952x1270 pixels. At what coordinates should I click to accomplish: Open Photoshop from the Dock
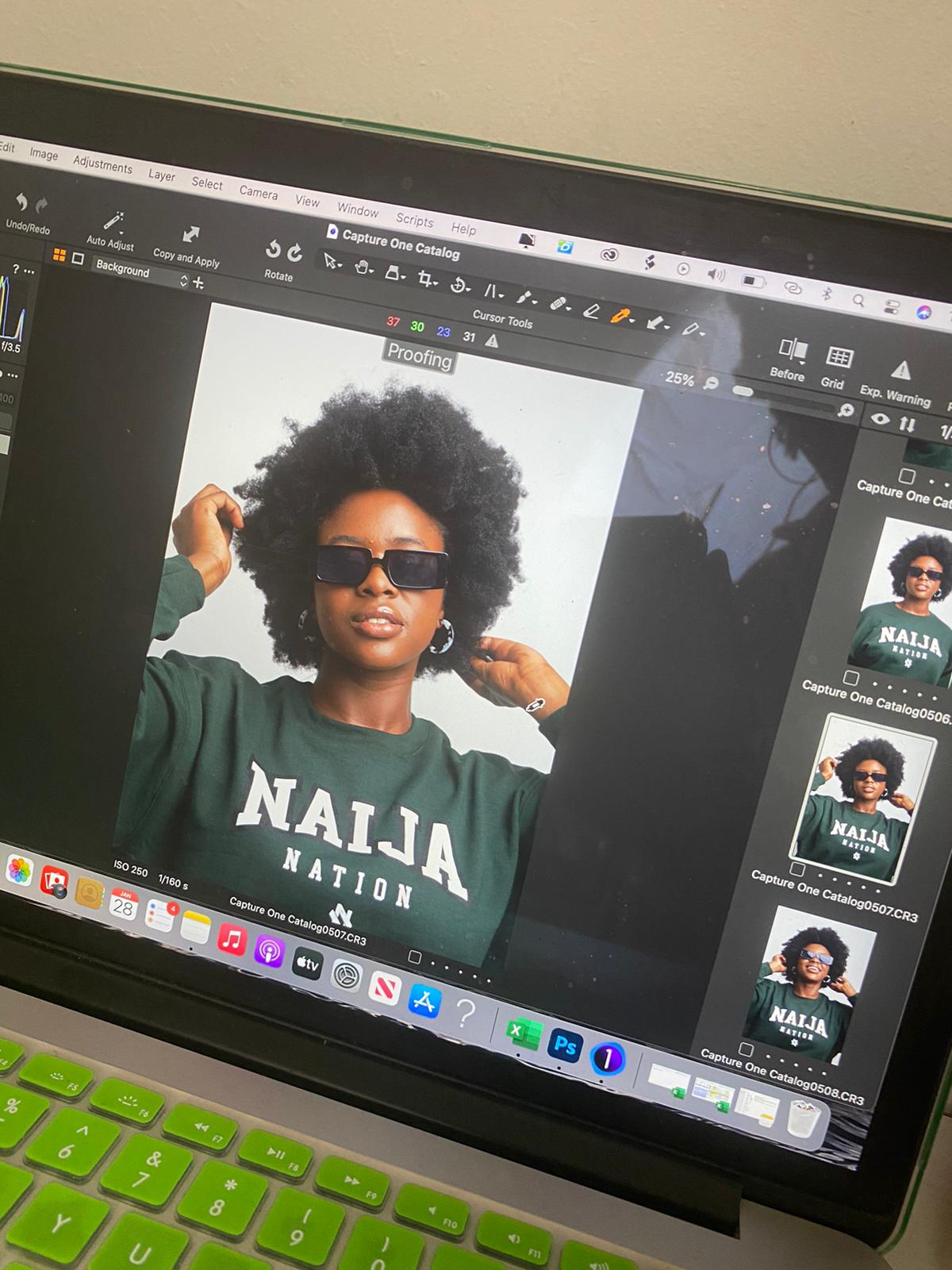click(565, 1045)
